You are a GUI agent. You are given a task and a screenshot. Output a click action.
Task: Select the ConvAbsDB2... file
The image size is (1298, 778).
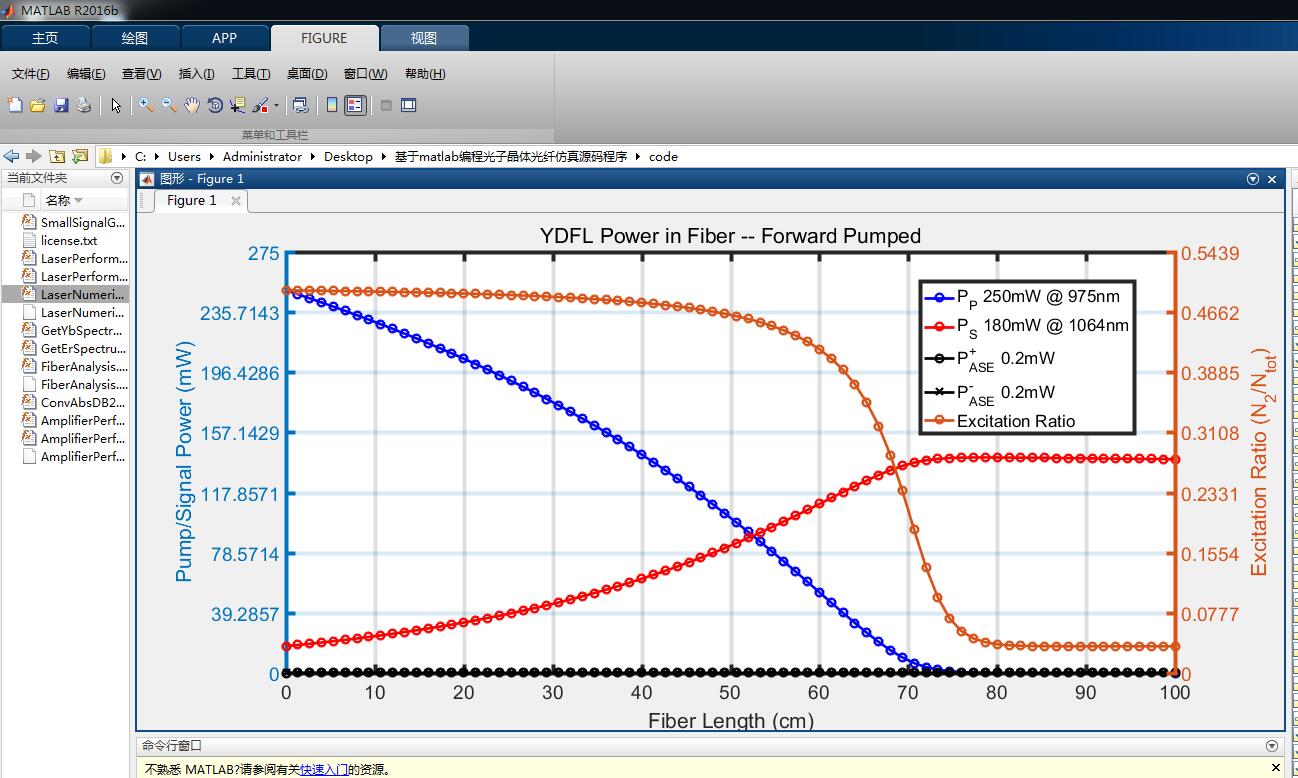click(84, 403)
